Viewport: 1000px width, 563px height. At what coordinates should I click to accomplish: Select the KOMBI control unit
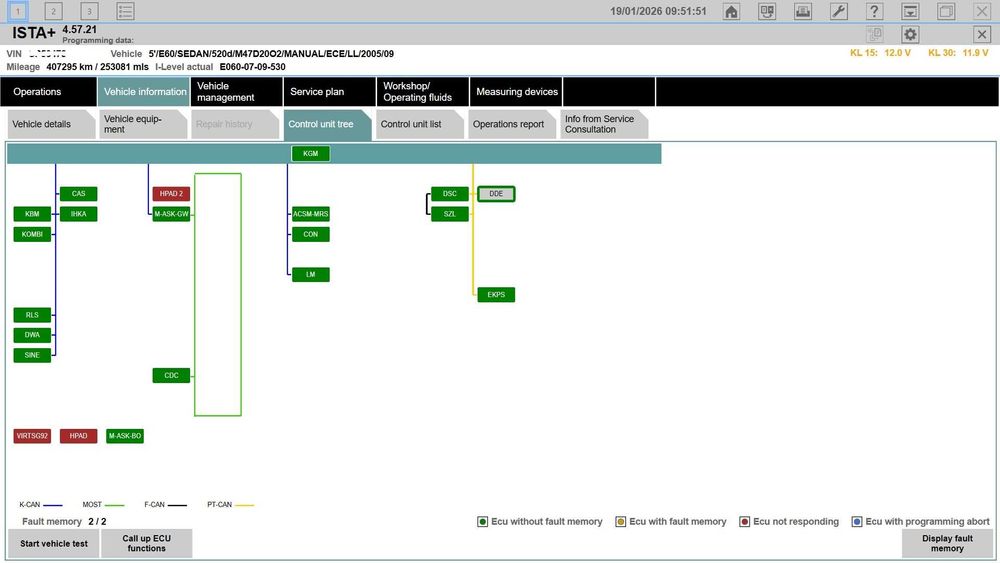pos(32,234)
